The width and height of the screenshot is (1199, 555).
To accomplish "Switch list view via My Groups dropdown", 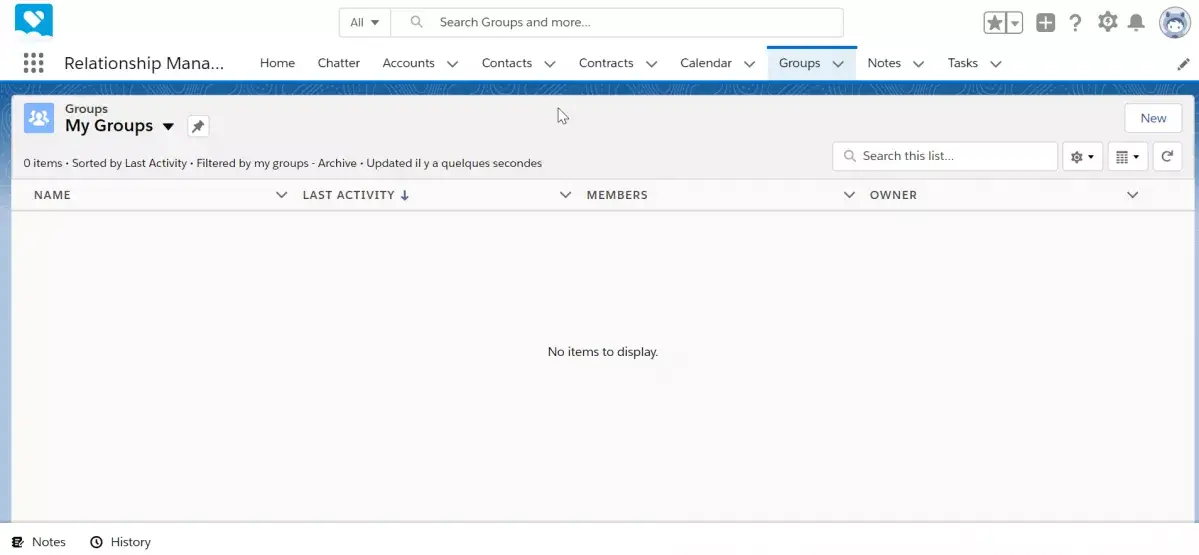I will click(x=168, y=126).
